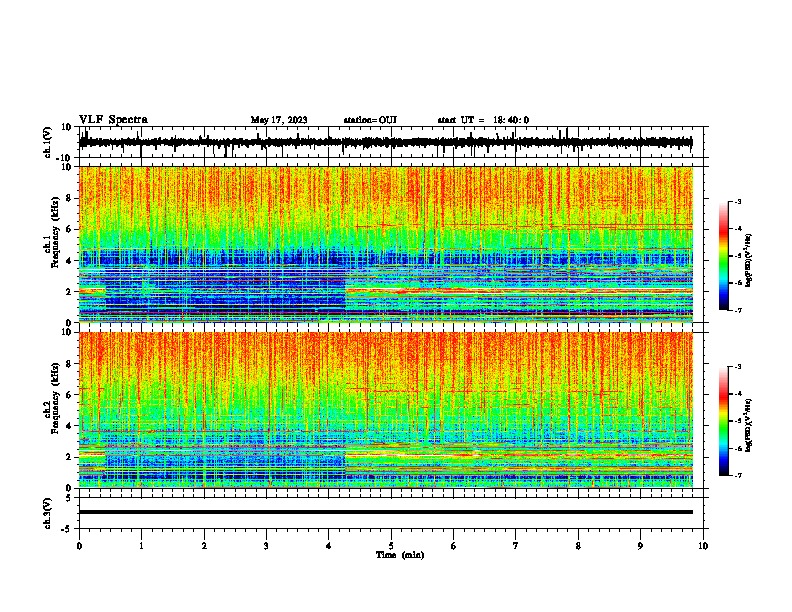Viewport: 792px width, 612px height.
Task: Click the "station=OUI" header label
Action: 370,120
